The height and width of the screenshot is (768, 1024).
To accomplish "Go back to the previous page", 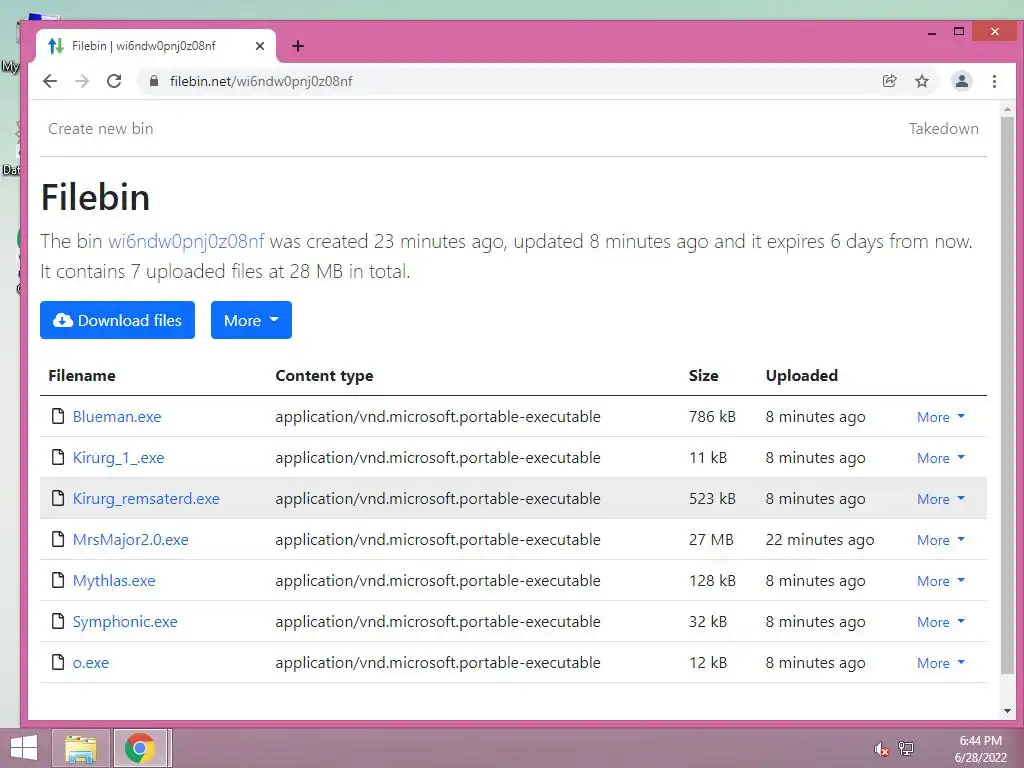I will [50, 81].
